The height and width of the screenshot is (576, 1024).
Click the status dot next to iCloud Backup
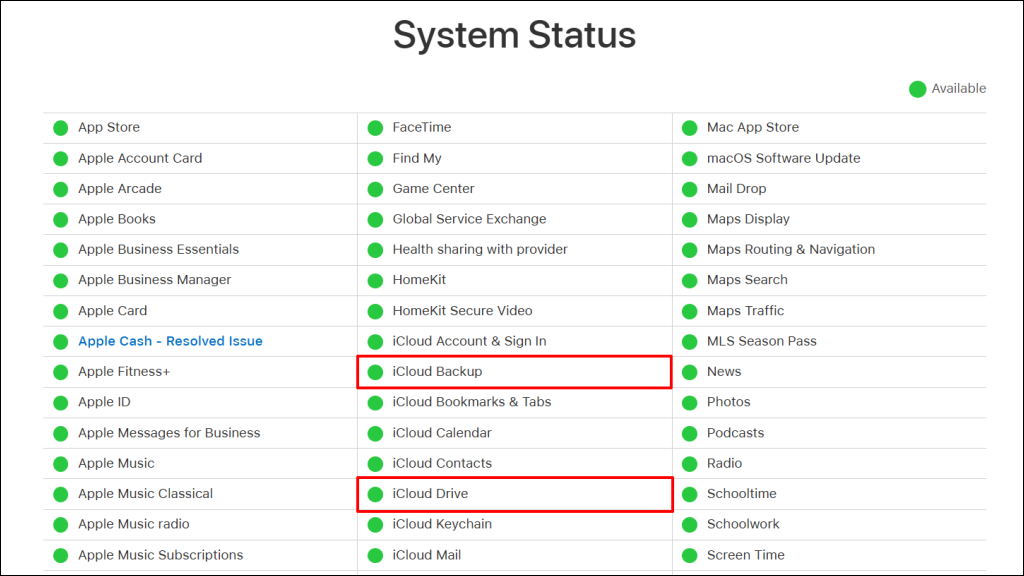tap(375, 371)
